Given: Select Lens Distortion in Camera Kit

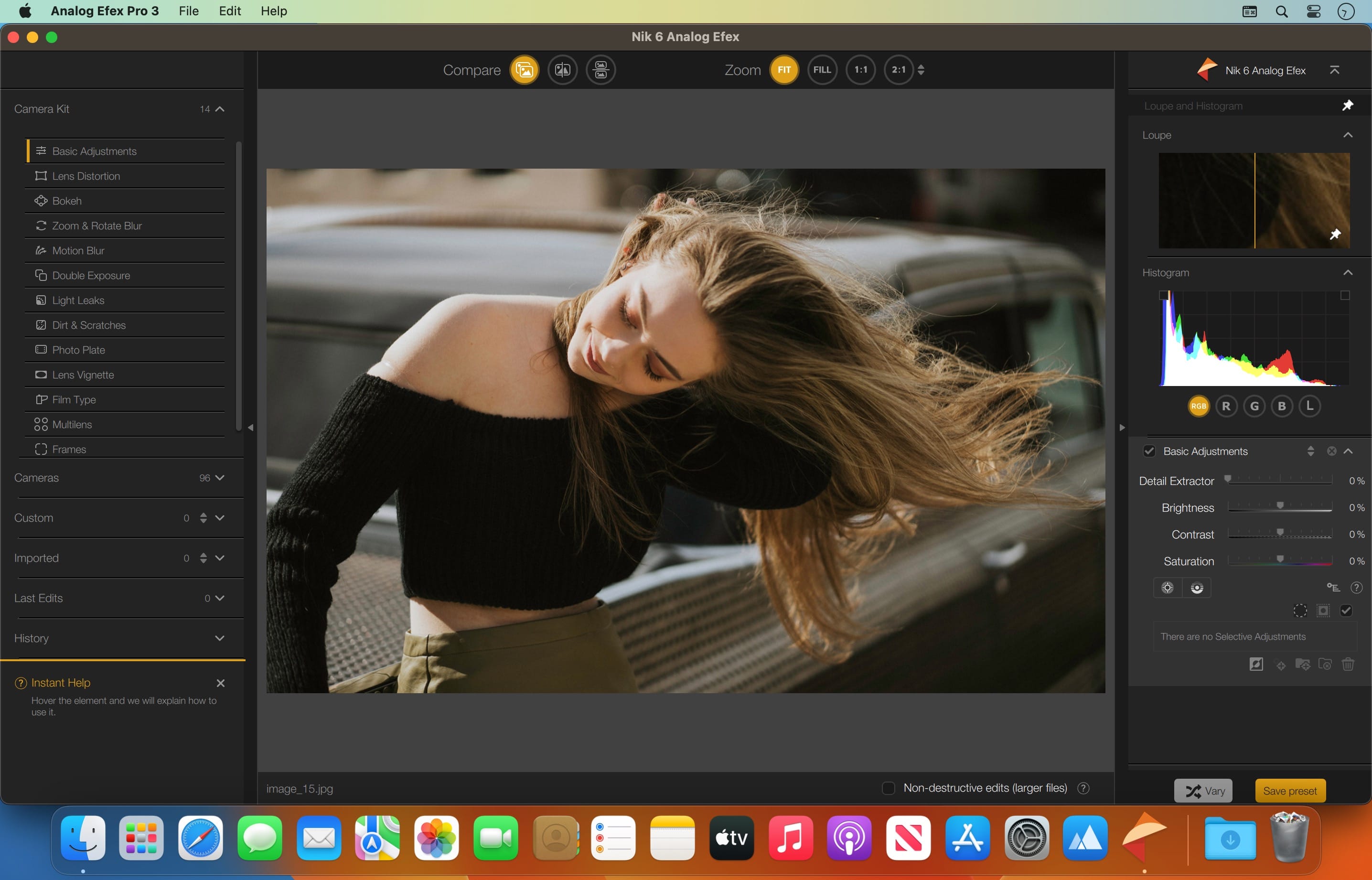Looking at the screenshot, I should click(x=125, y=176).
